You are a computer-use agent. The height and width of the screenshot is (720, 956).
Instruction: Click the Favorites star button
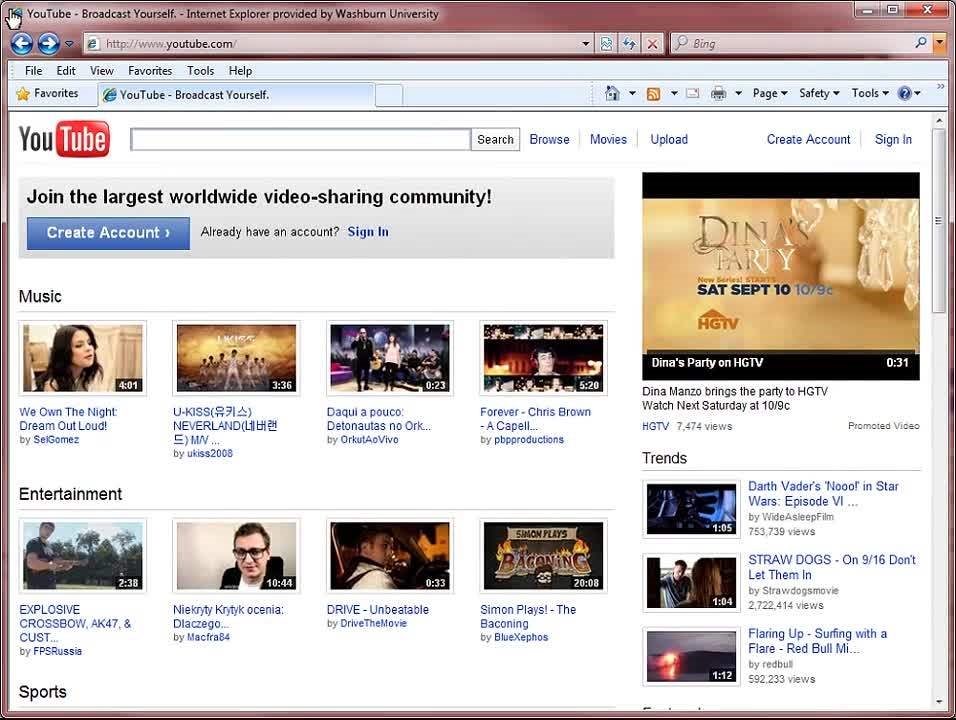48,93
